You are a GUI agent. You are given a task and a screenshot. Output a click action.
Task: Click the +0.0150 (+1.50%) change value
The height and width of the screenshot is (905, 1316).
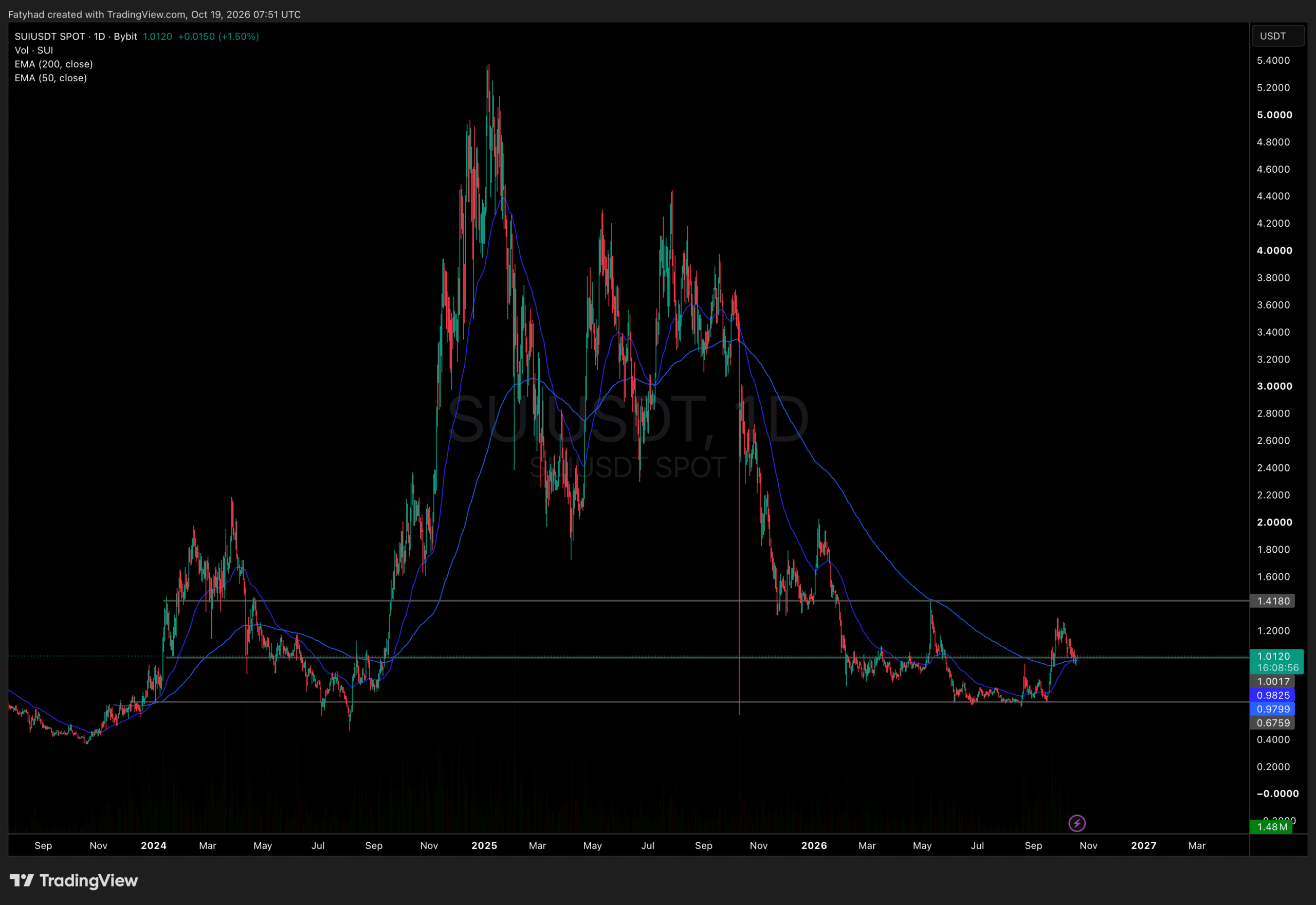(x=218, y=37)
